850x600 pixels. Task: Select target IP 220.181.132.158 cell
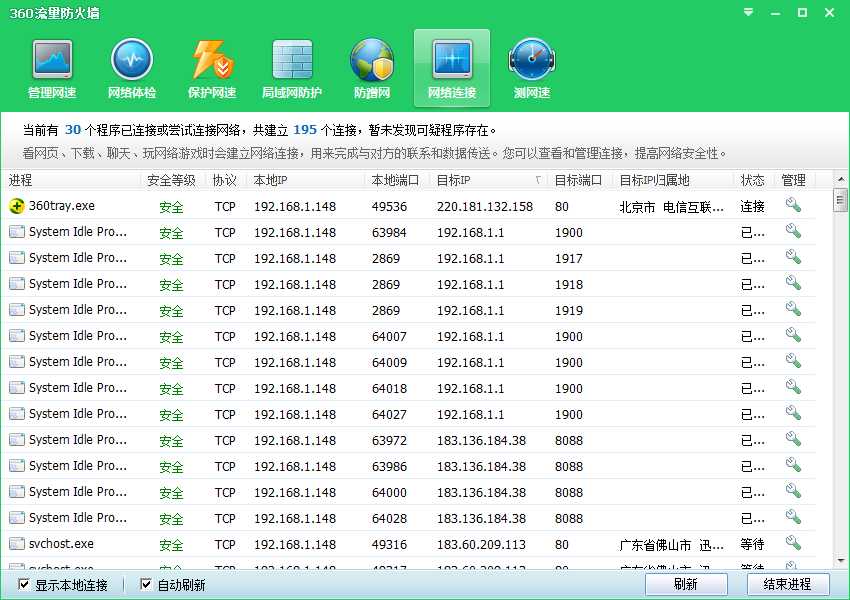[x=485, y=207]
